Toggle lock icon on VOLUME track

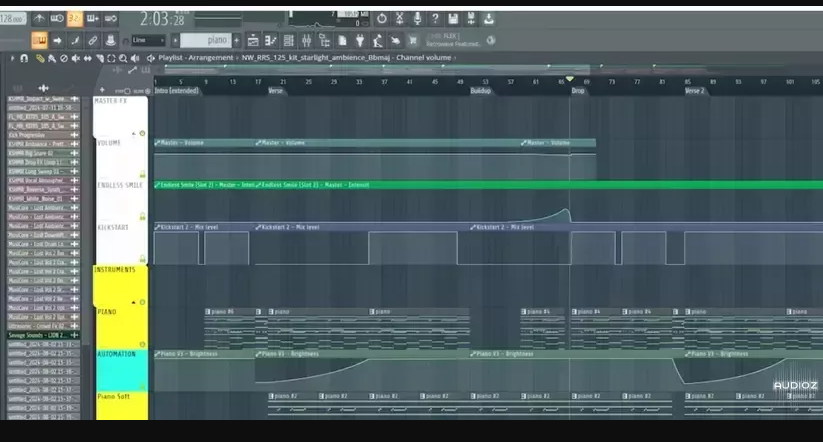[142, 174]
